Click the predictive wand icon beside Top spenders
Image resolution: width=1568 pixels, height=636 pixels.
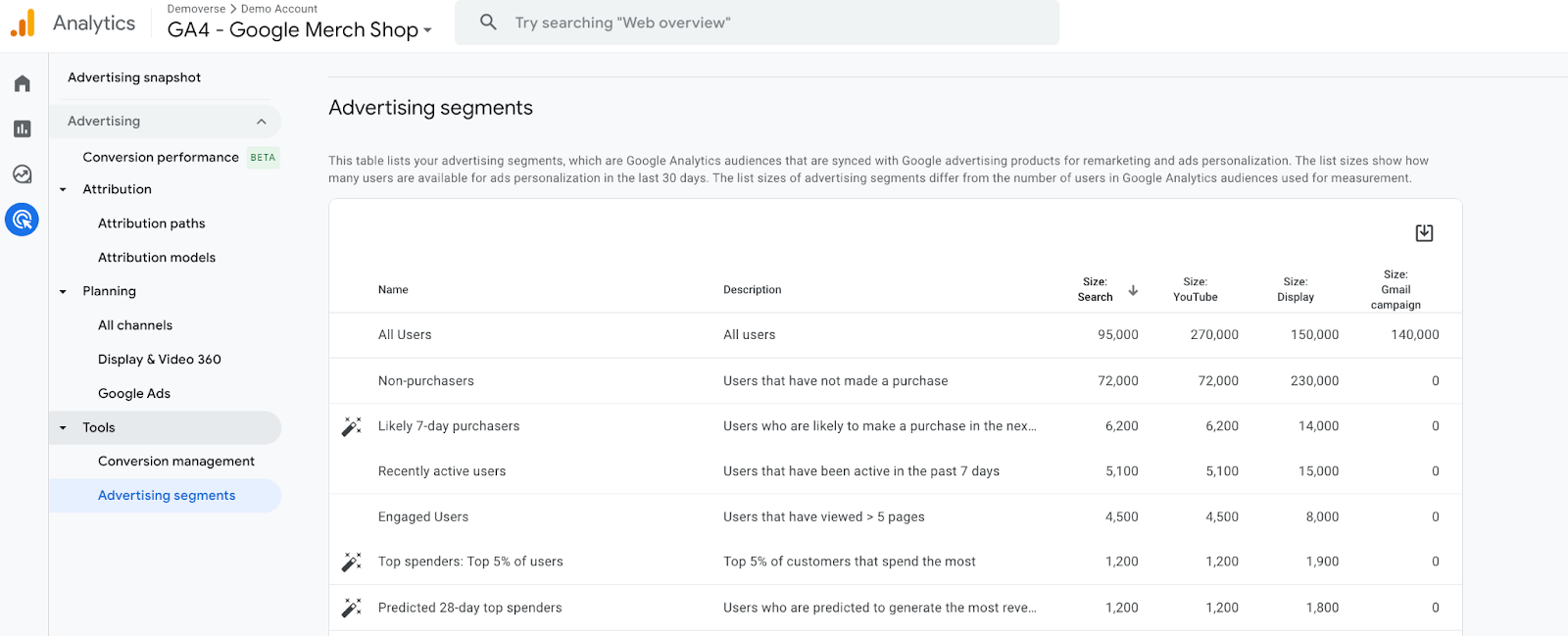click(351, 562)
